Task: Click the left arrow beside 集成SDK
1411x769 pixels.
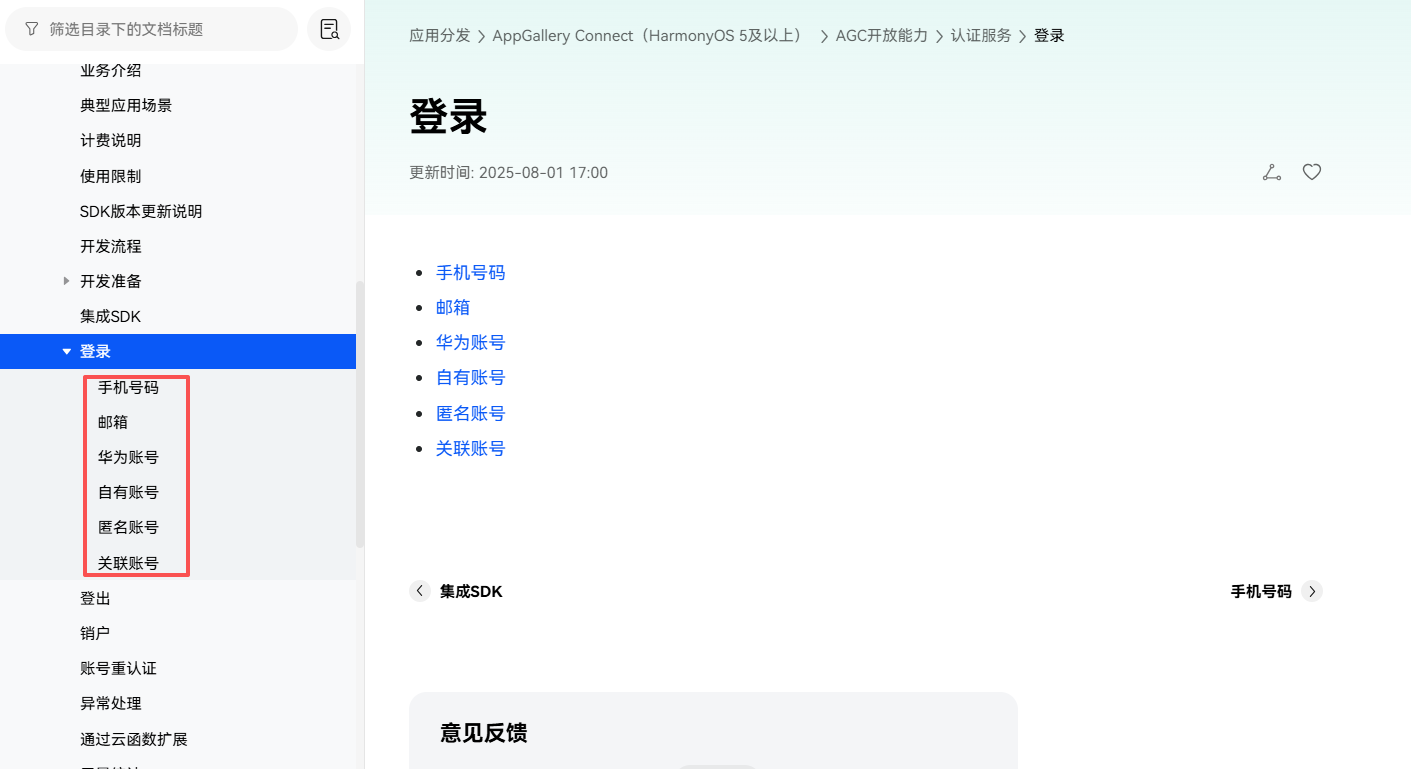Action: 420,591
